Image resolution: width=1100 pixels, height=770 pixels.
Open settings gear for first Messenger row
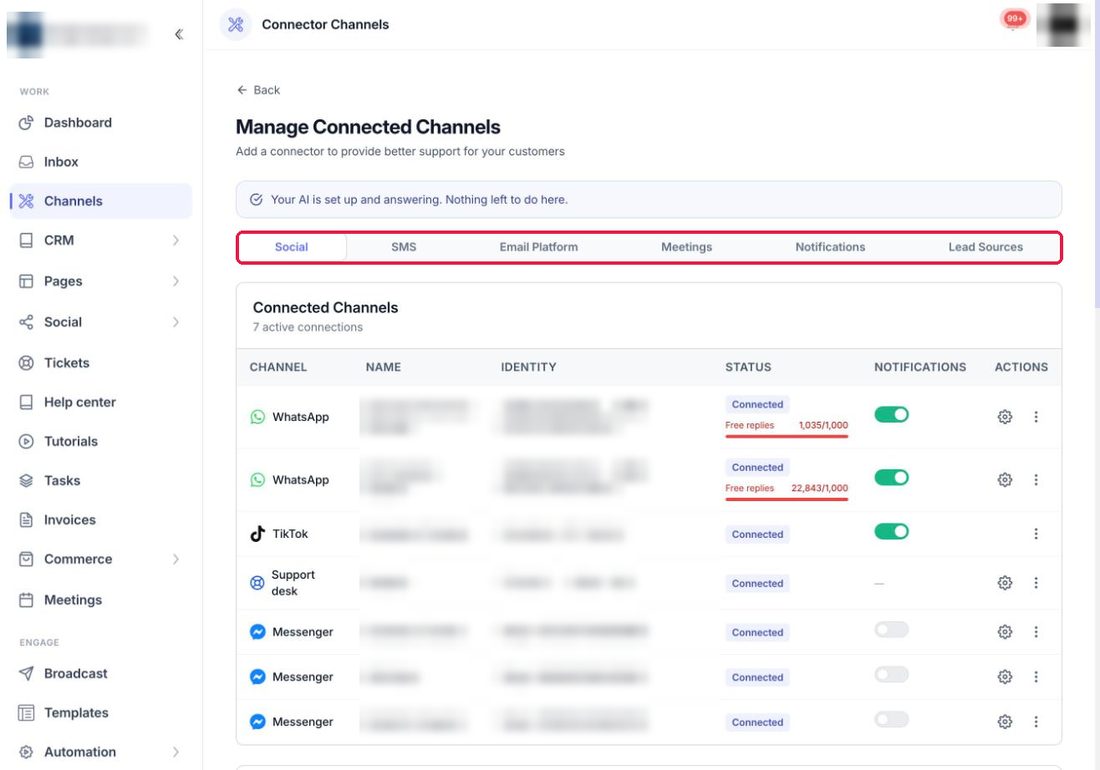click(1005, 632)
